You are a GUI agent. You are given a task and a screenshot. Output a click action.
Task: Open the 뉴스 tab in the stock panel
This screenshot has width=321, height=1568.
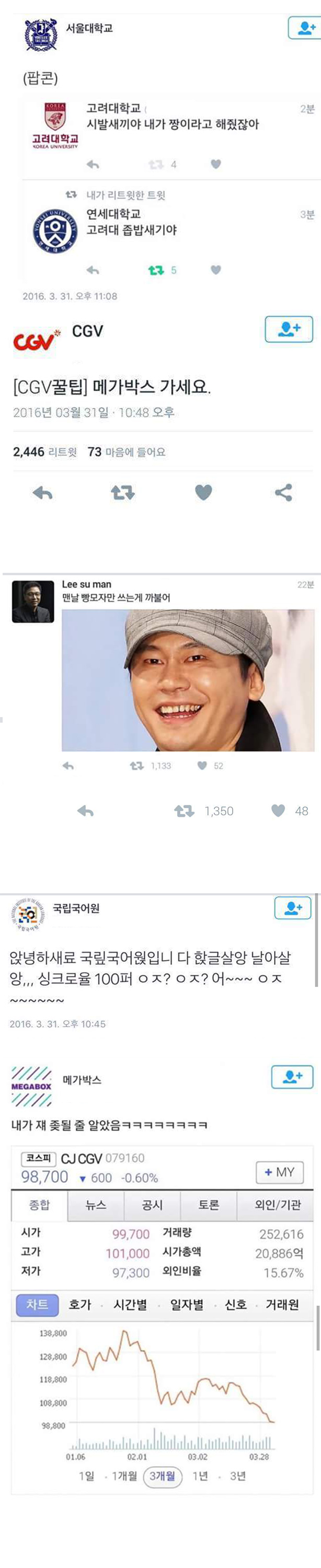(x=96, y=1205)
